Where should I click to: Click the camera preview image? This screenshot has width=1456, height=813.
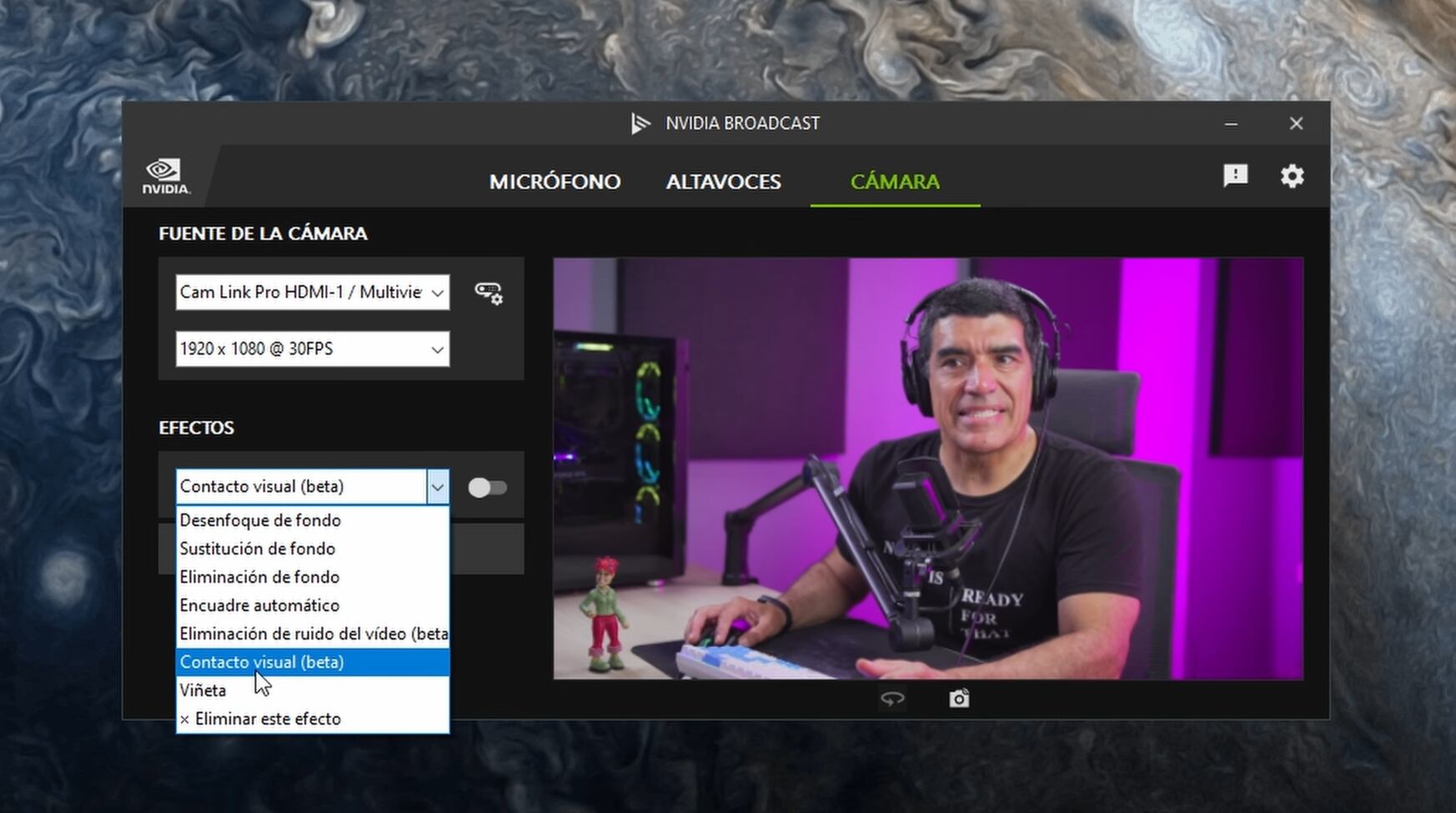928,469
